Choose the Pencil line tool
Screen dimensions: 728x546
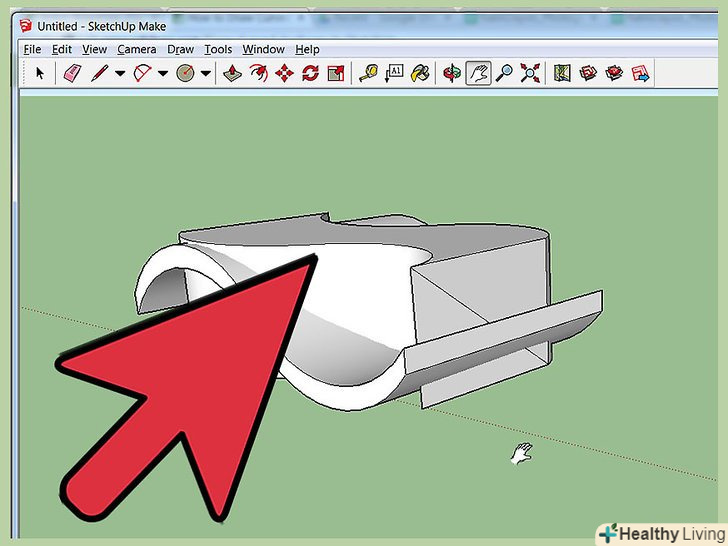99,73
